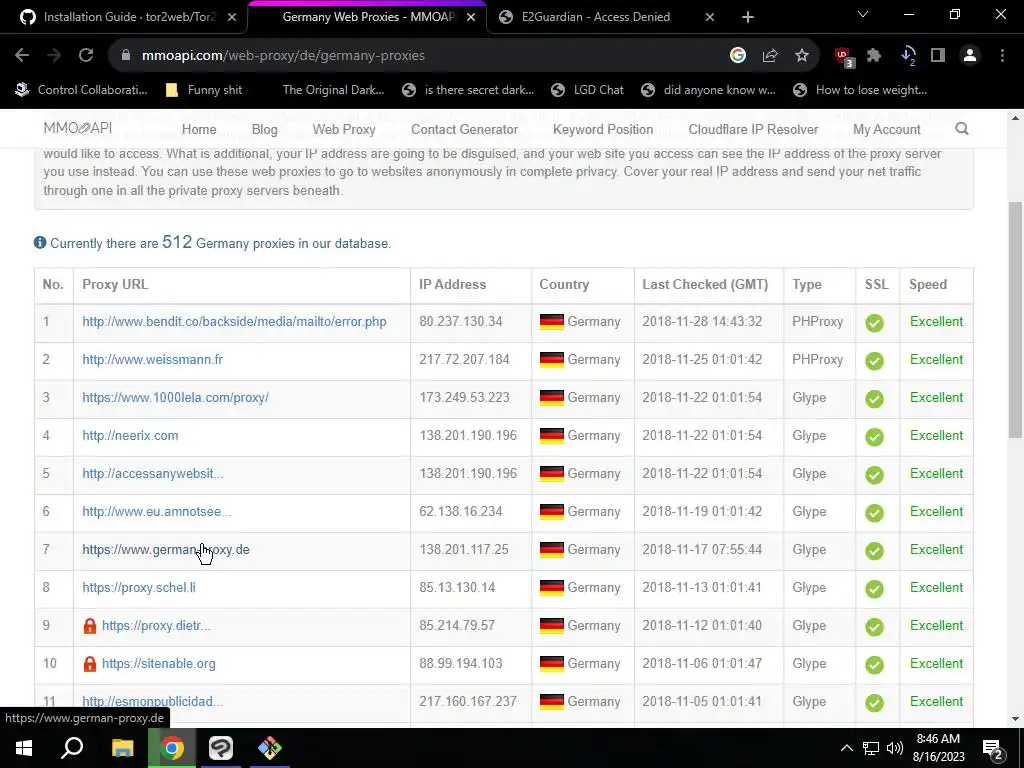Viewport: 1024px width, 768px height.
Task: Click Chrome icon in taskbar
Action: (x=172, y=748)
